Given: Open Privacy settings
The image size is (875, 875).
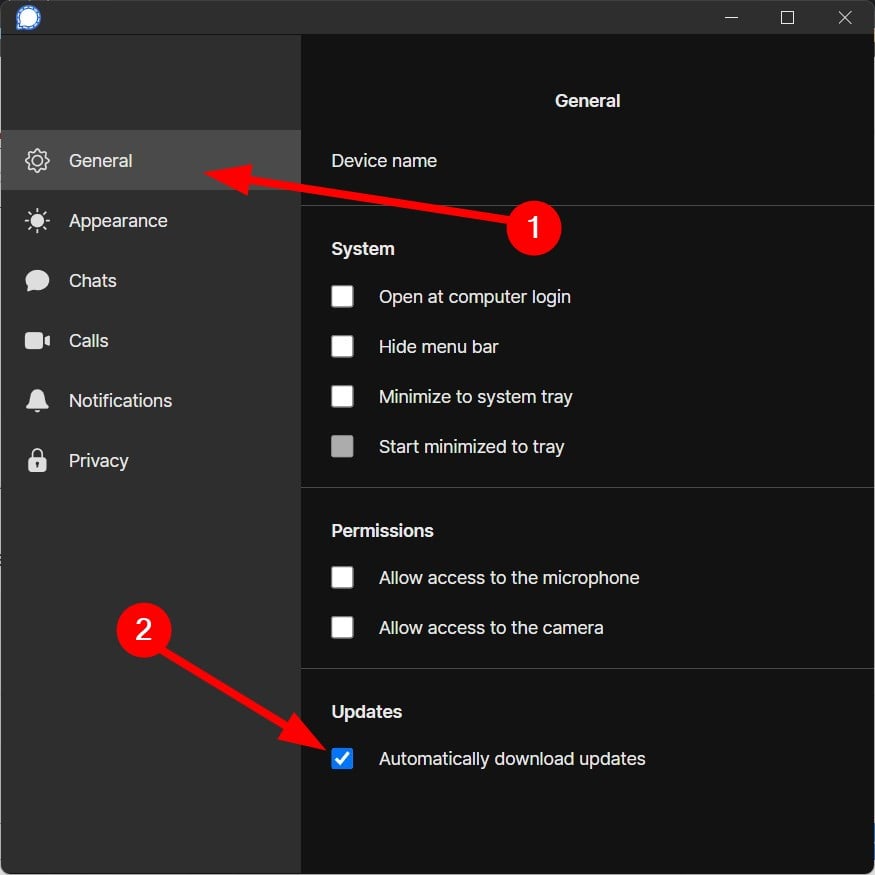Looking at the screenshot, I should click(x=151, y=460).
